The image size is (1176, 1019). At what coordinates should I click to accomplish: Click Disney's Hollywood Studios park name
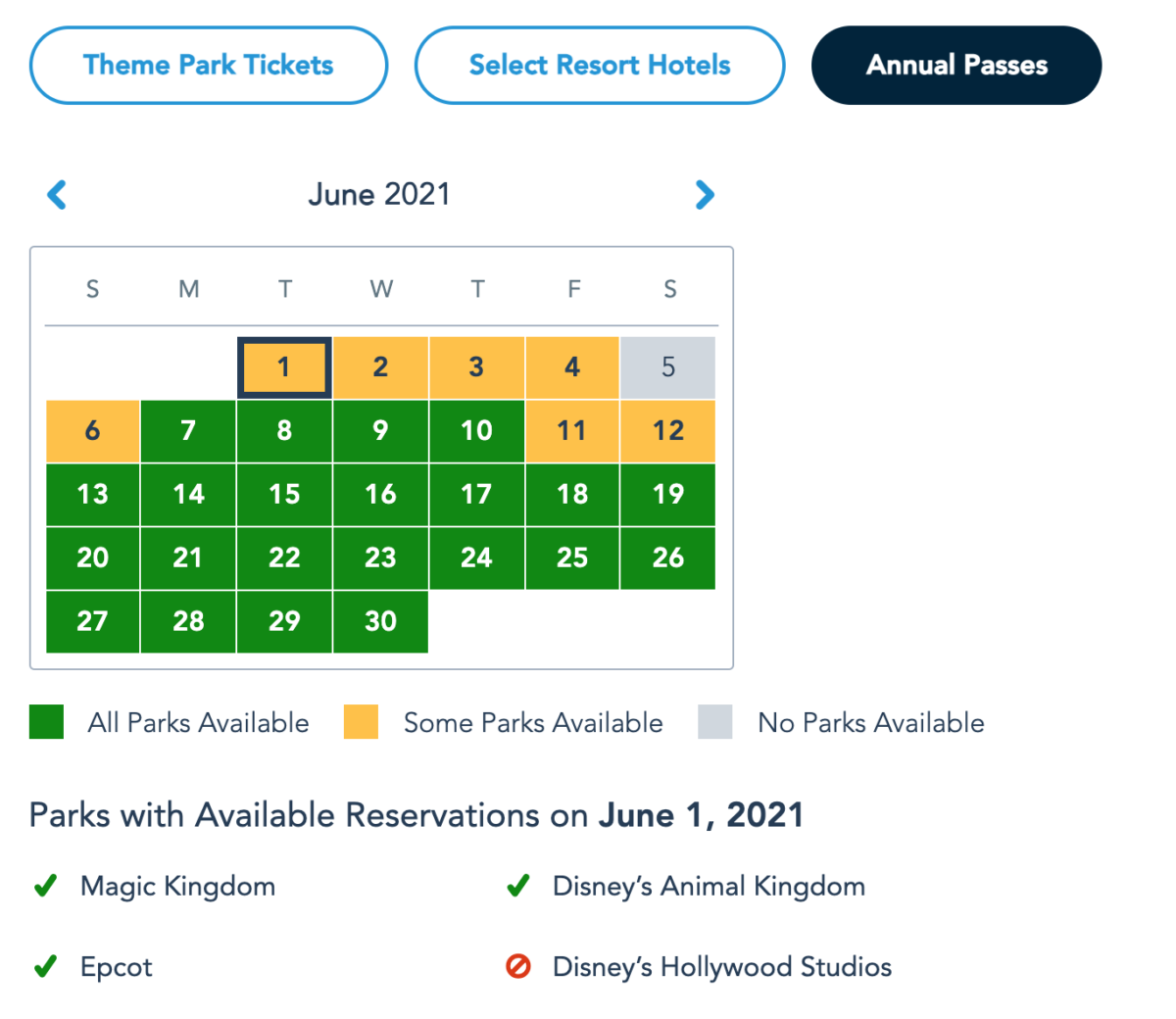coord(722,967)
